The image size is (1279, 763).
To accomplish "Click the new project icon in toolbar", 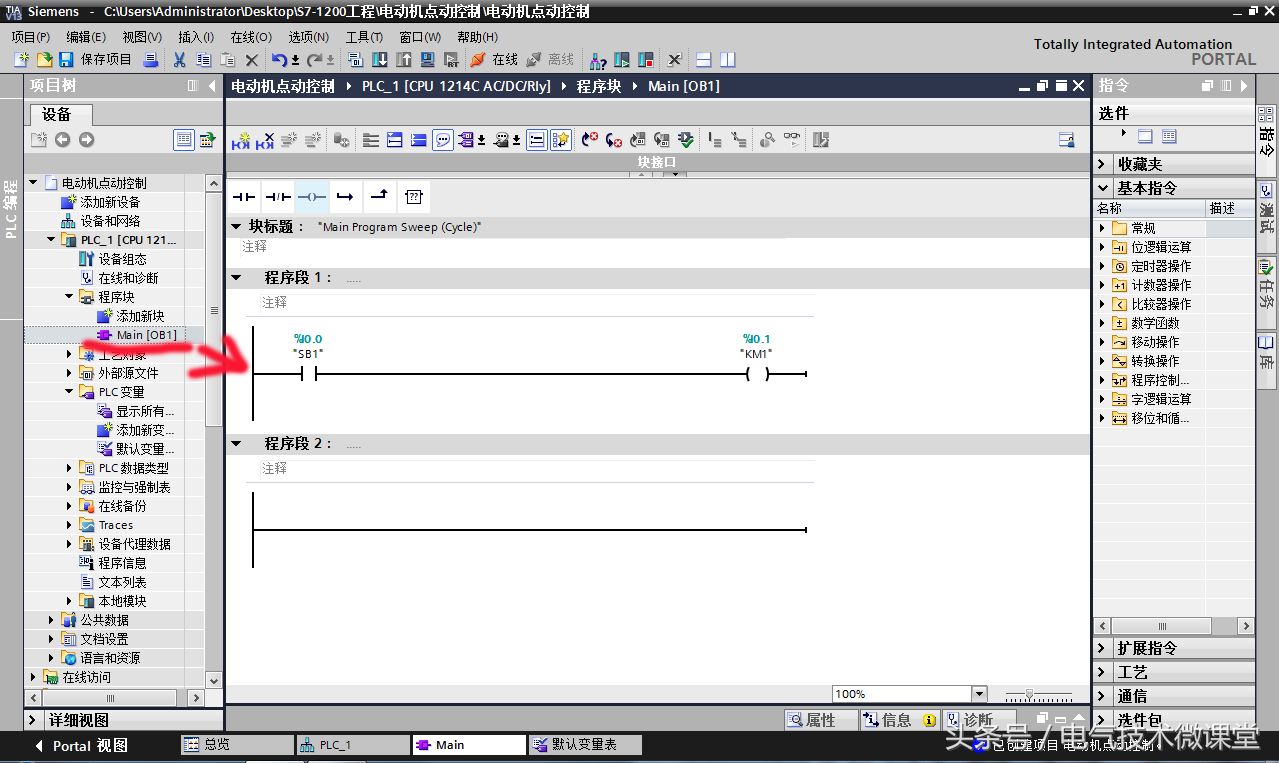I will [20, 60].
